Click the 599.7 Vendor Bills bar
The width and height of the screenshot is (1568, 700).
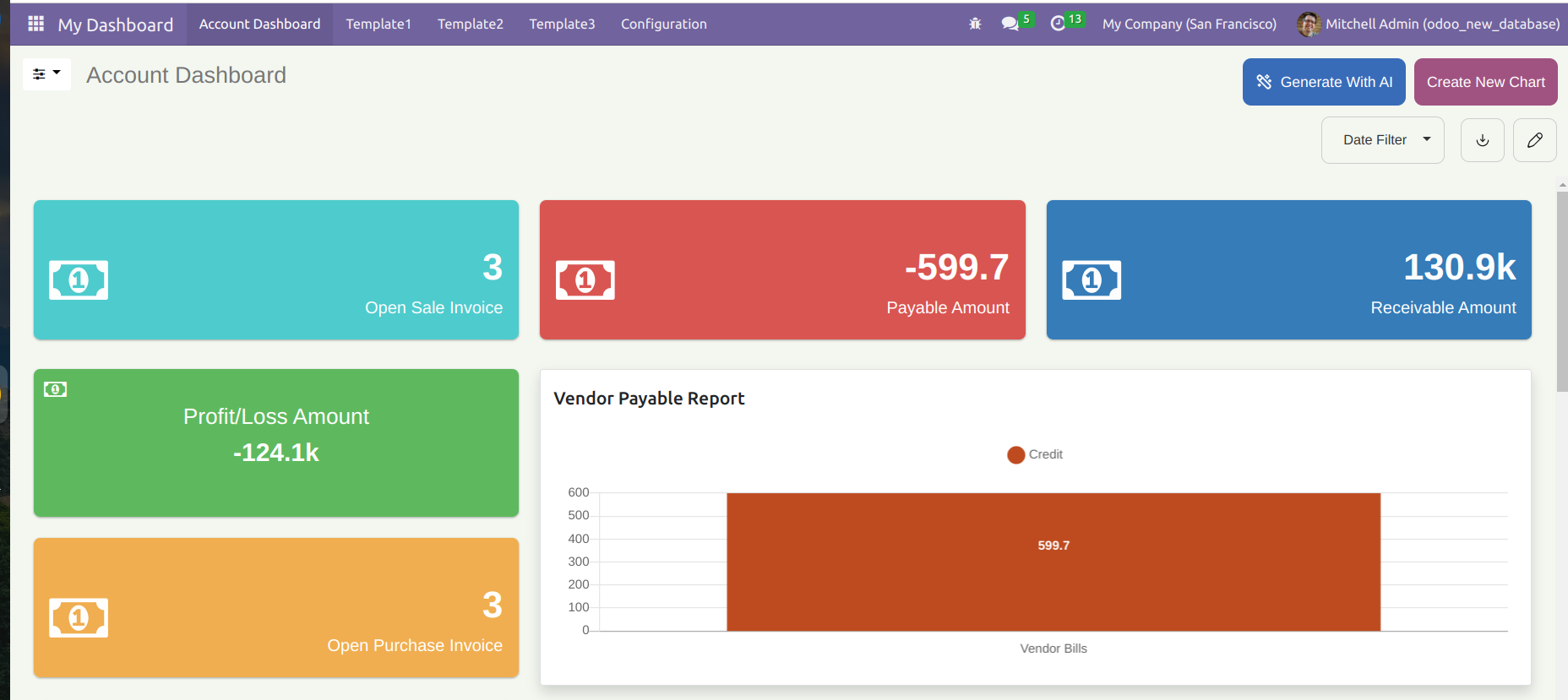point(1053,562)
